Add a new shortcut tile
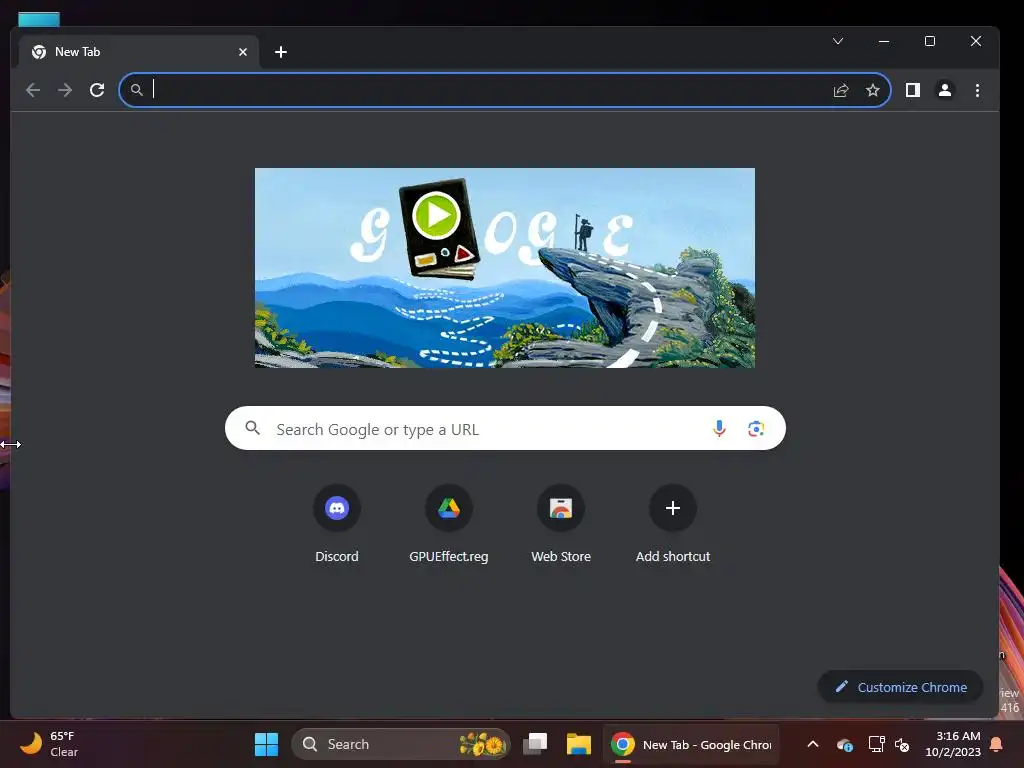1024x768 pixels. (673, 524)
